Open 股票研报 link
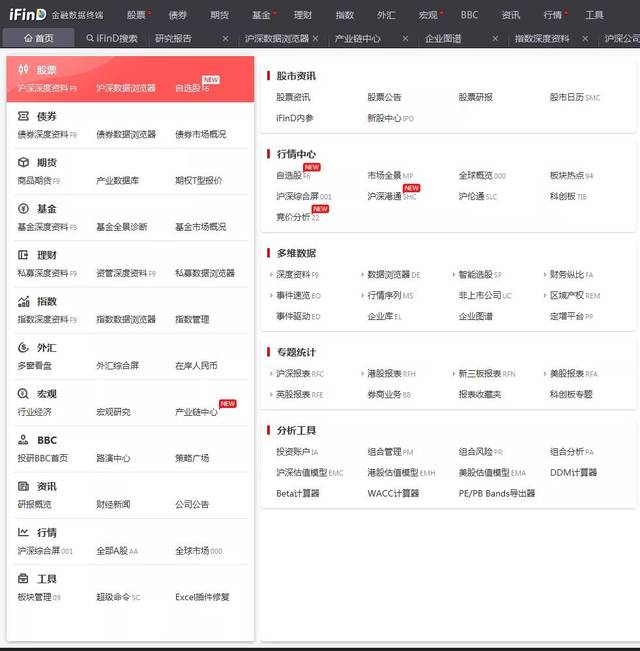This screenshot has height=651, width=640. (x=476, y=97)
